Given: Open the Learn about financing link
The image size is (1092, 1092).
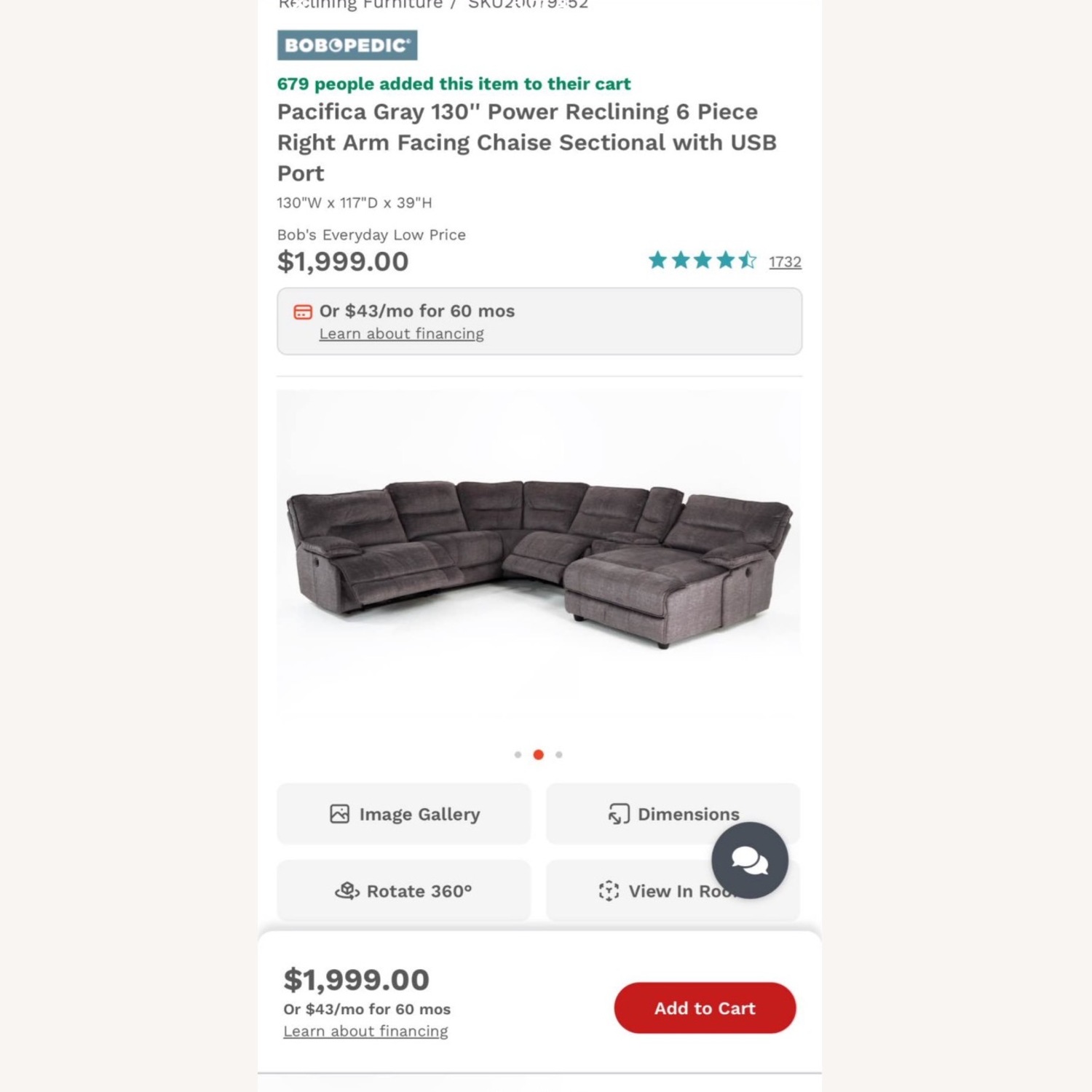Looking at the screenshot, I should pyautogui.click(x=400, y=333).
